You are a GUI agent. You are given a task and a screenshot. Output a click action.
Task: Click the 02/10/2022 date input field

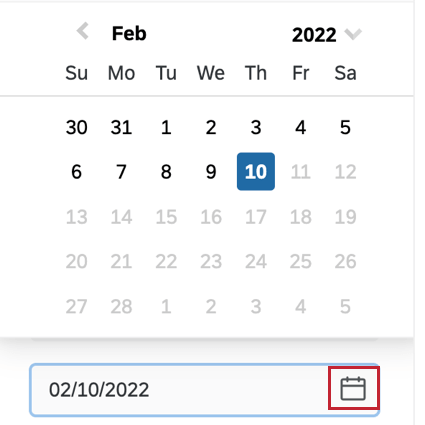[x=205, y=390]
